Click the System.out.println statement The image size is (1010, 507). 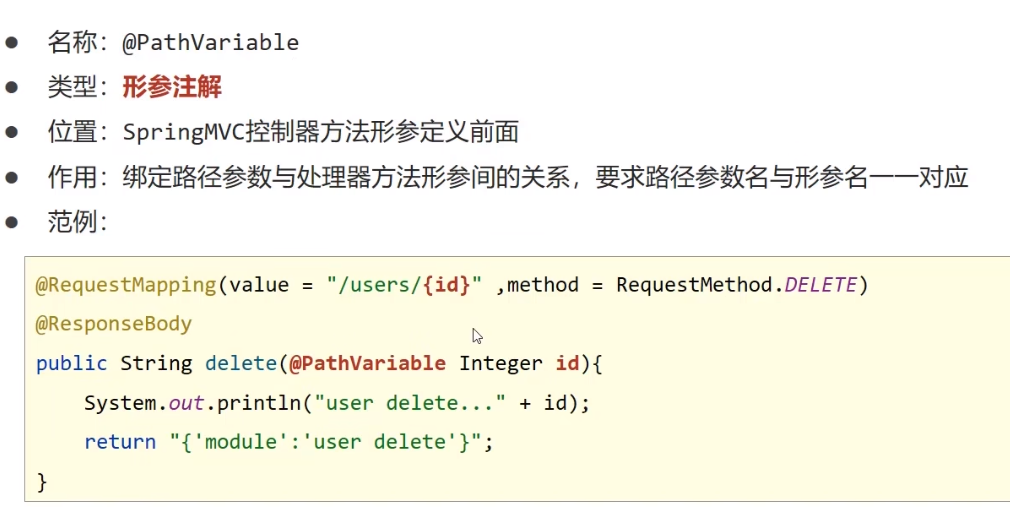point(337,403)
